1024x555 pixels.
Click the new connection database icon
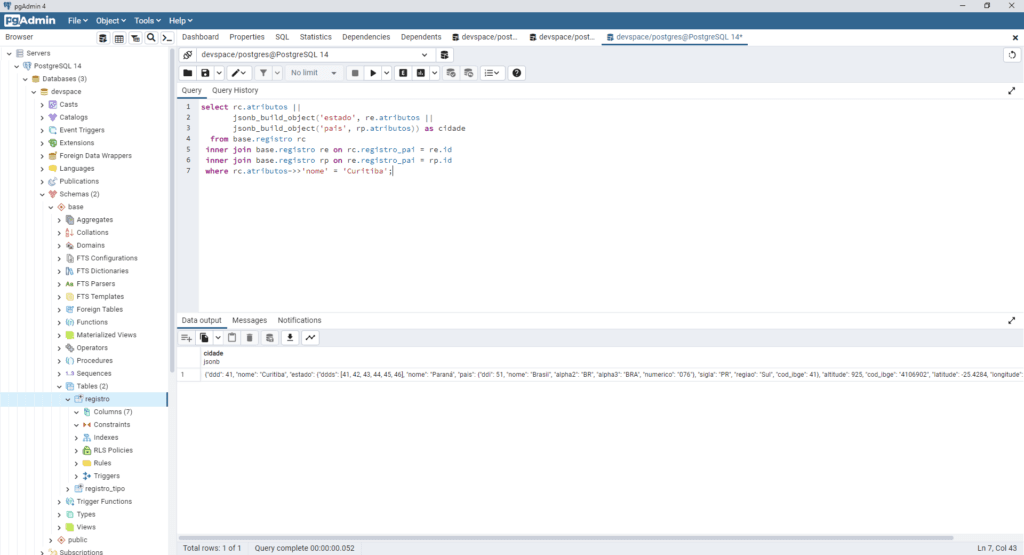pyautogui.click(x=444, y=55)
